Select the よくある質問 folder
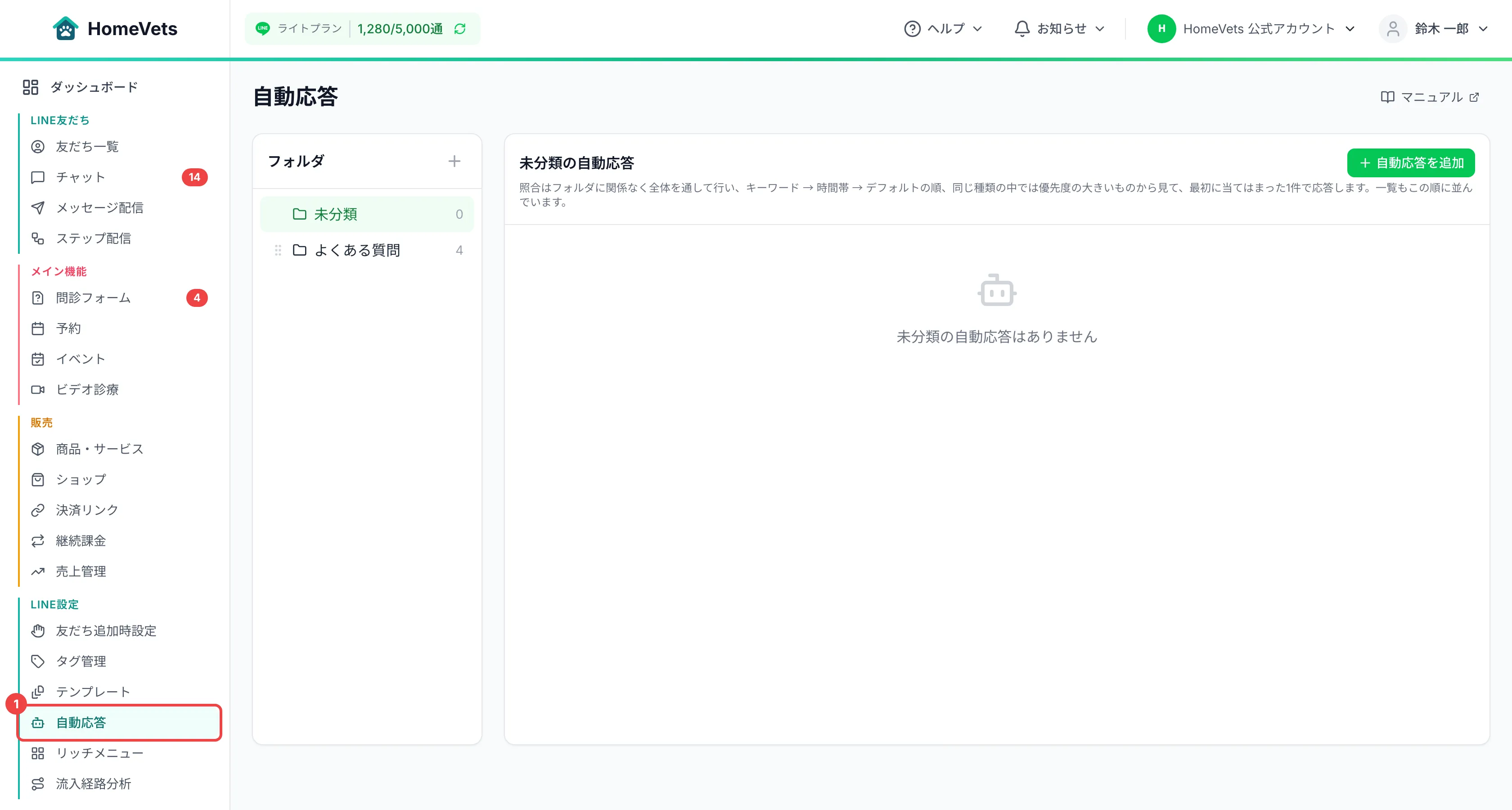Viewport: 1512px width, 810px height. (367, 250)
